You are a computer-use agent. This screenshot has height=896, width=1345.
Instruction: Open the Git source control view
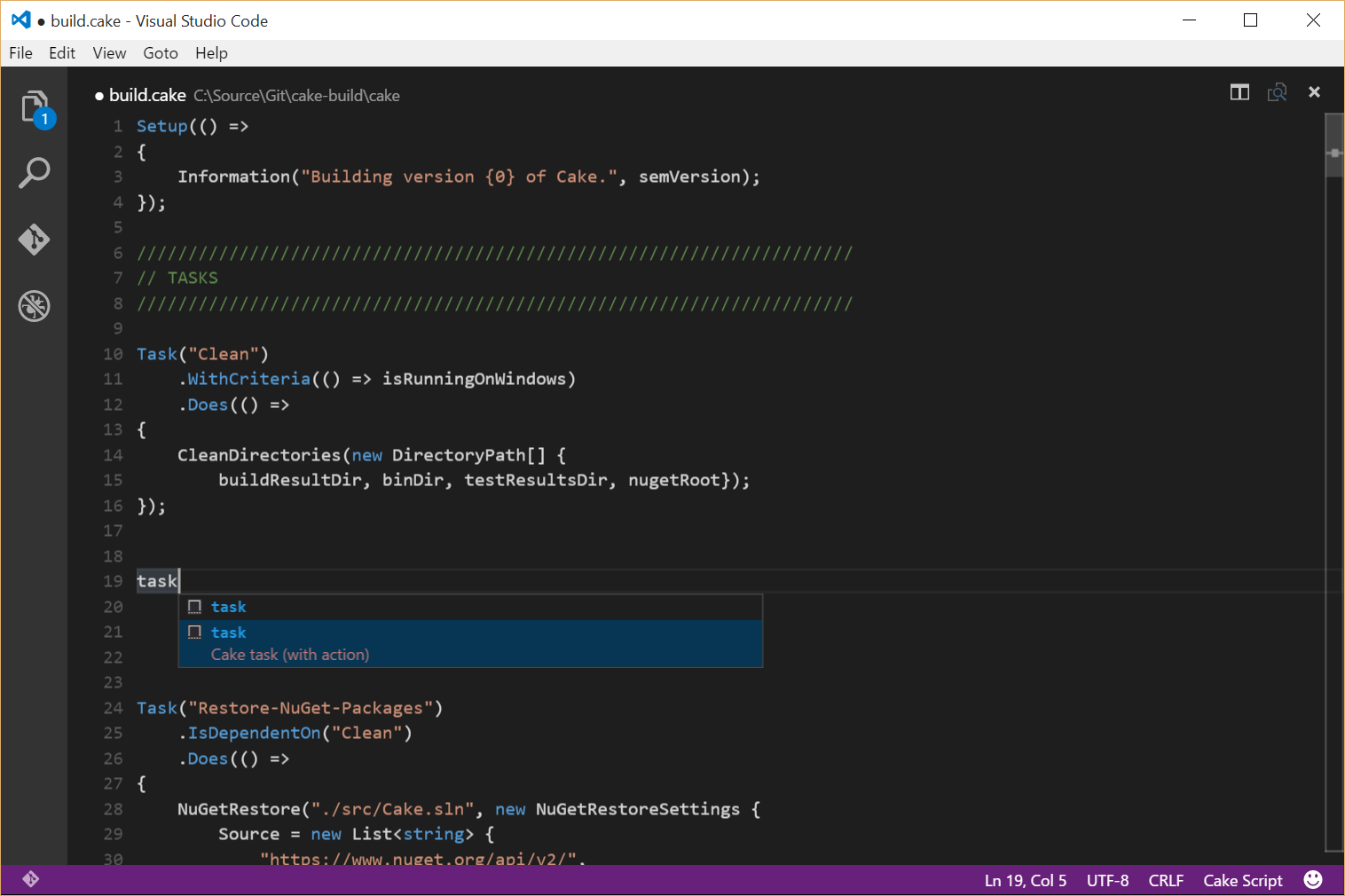point(34,240)
